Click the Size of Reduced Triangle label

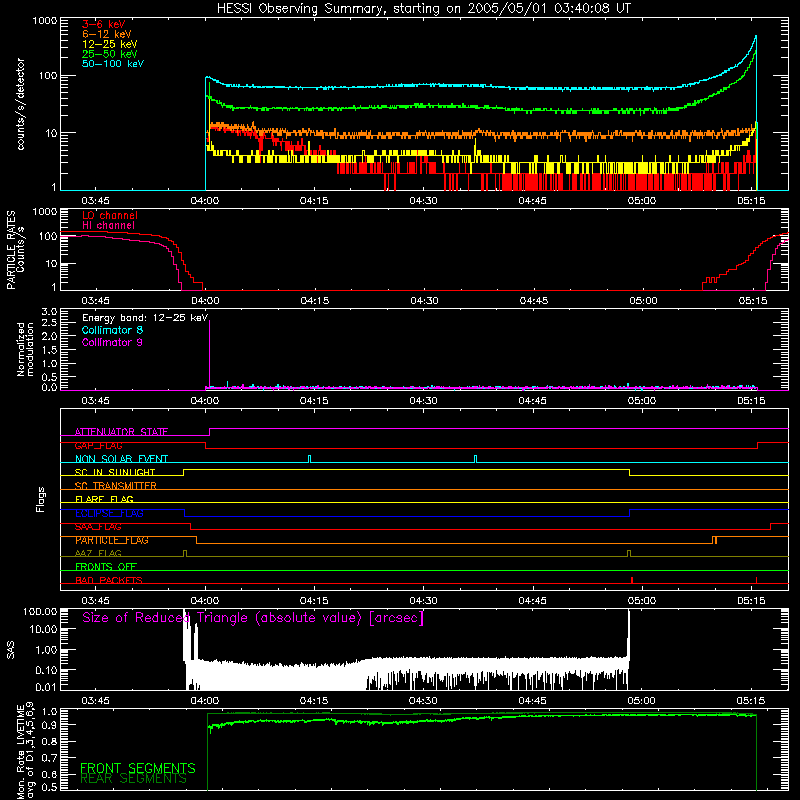pyautogui.click(x=253, y=618)
